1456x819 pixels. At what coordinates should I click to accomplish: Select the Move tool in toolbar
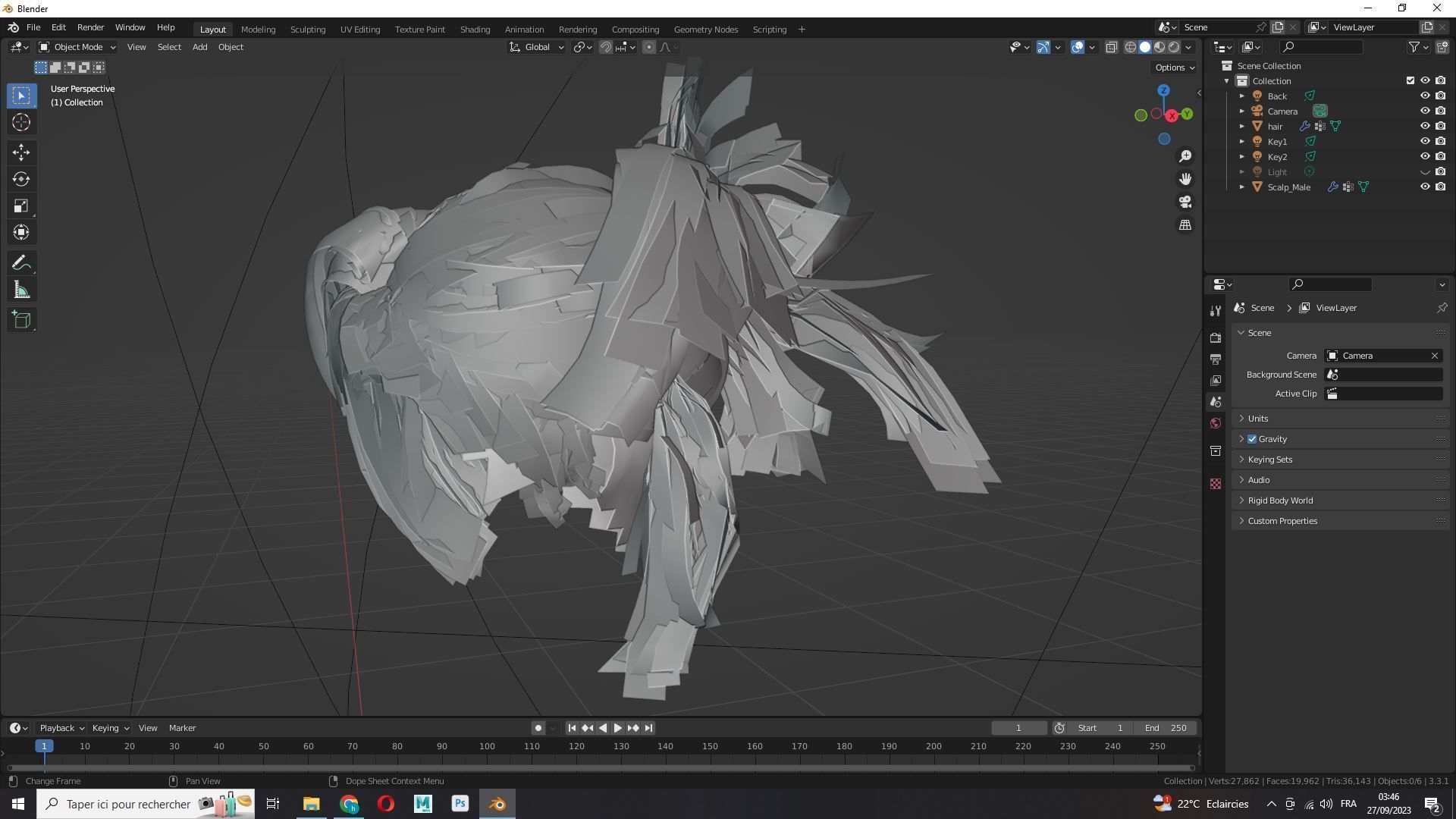coord(21,152)
